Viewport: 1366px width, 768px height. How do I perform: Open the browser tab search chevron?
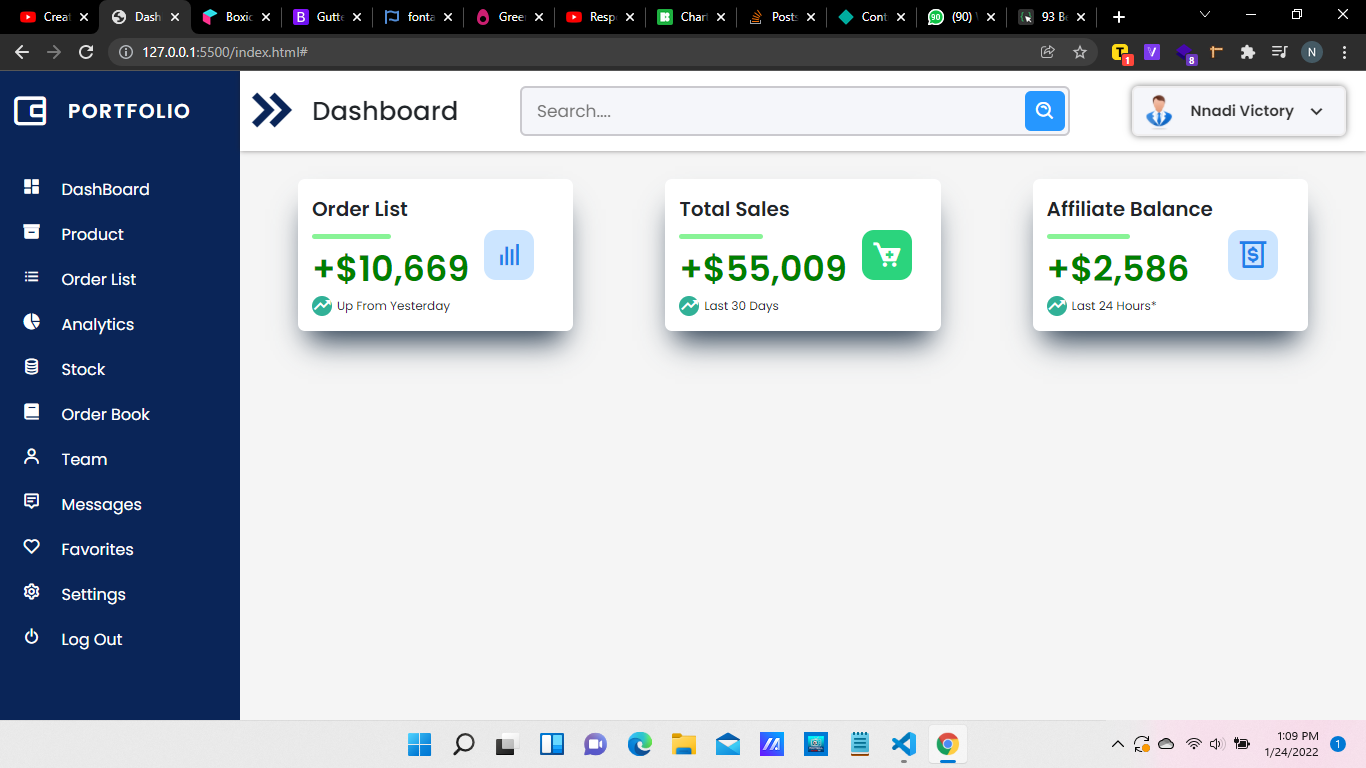[x=1205, y=15]
